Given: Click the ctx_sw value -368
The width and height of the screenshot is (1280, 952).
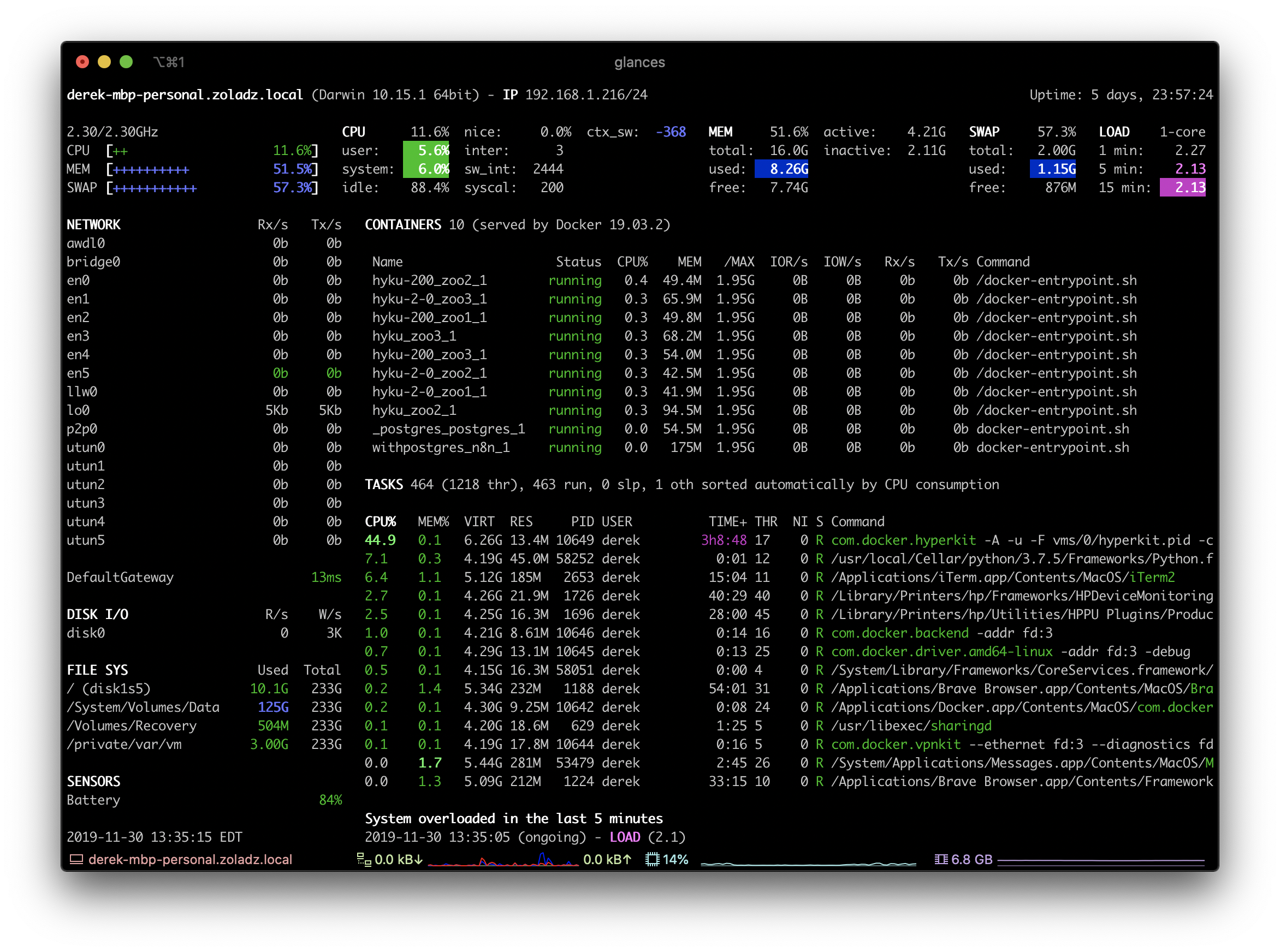Looking at the screenshot, I should tap(671, 132).
